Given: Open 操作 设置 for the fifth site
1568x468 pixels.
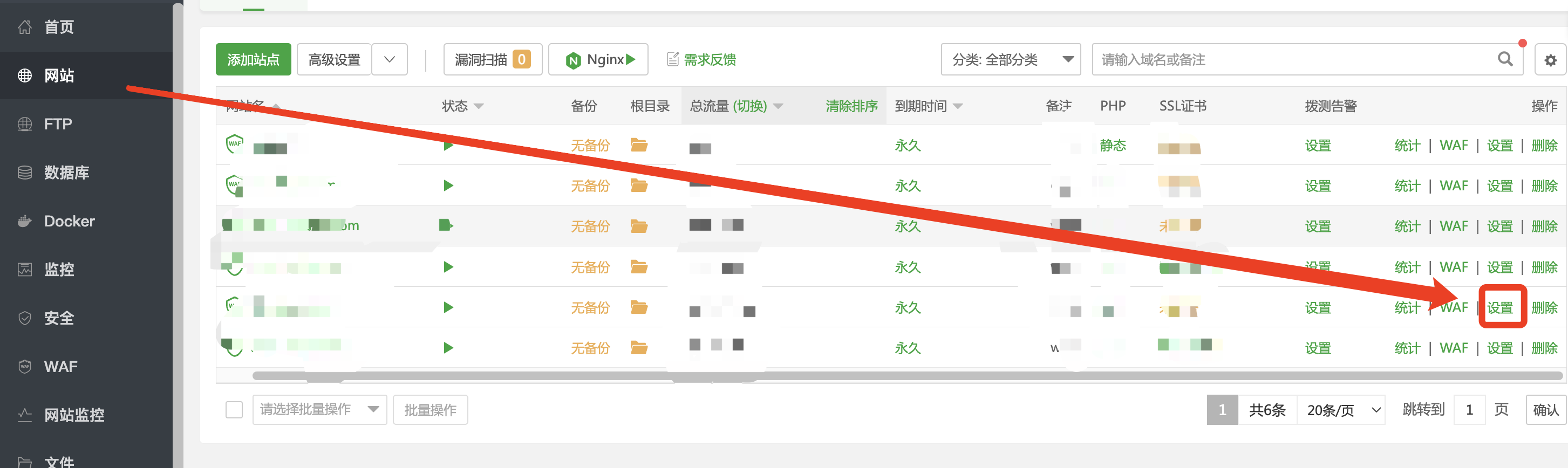Looking at the screenshot, I should coord(1499,307).
